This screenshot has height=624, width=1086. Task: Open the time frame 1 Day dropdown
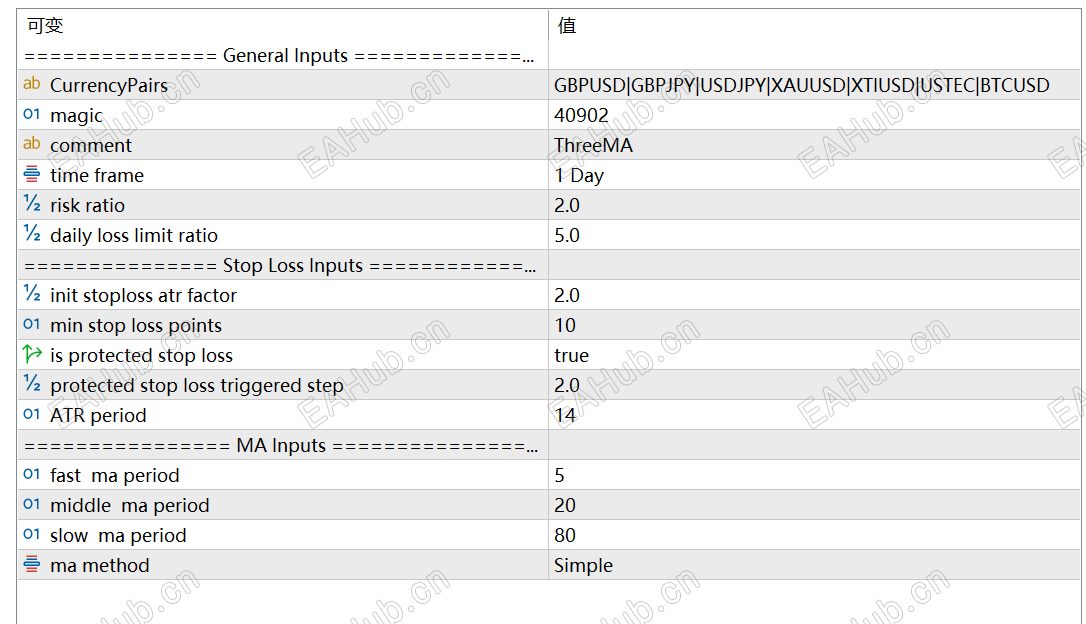click(x=579, y=175)
